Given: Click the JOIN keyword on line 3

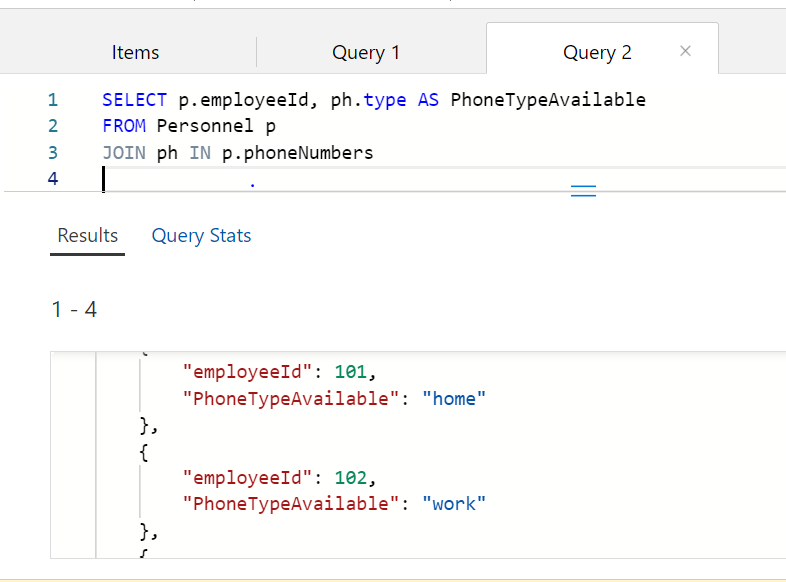Looking at the screenshot, I should (124, 153).
